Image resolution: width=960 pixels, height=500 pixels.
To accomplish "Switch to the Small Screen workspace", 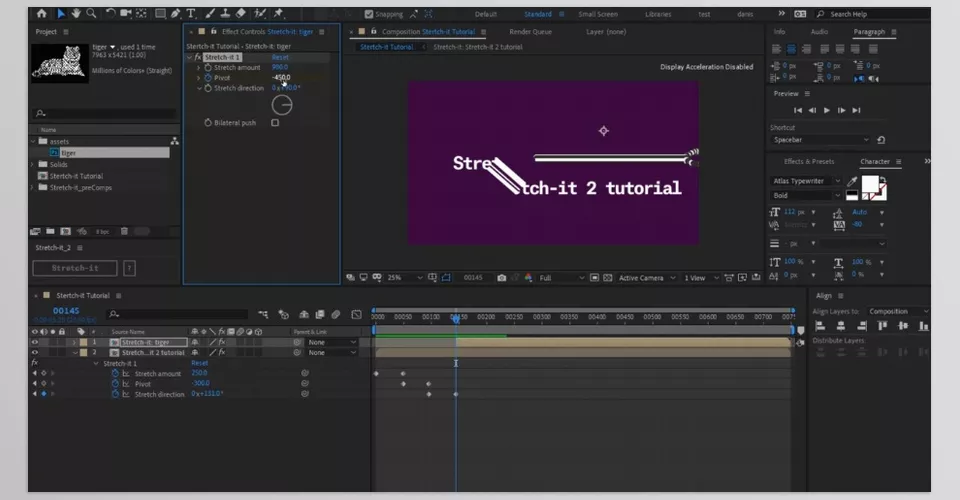I will pyautogui.click(x=598, y=14).
